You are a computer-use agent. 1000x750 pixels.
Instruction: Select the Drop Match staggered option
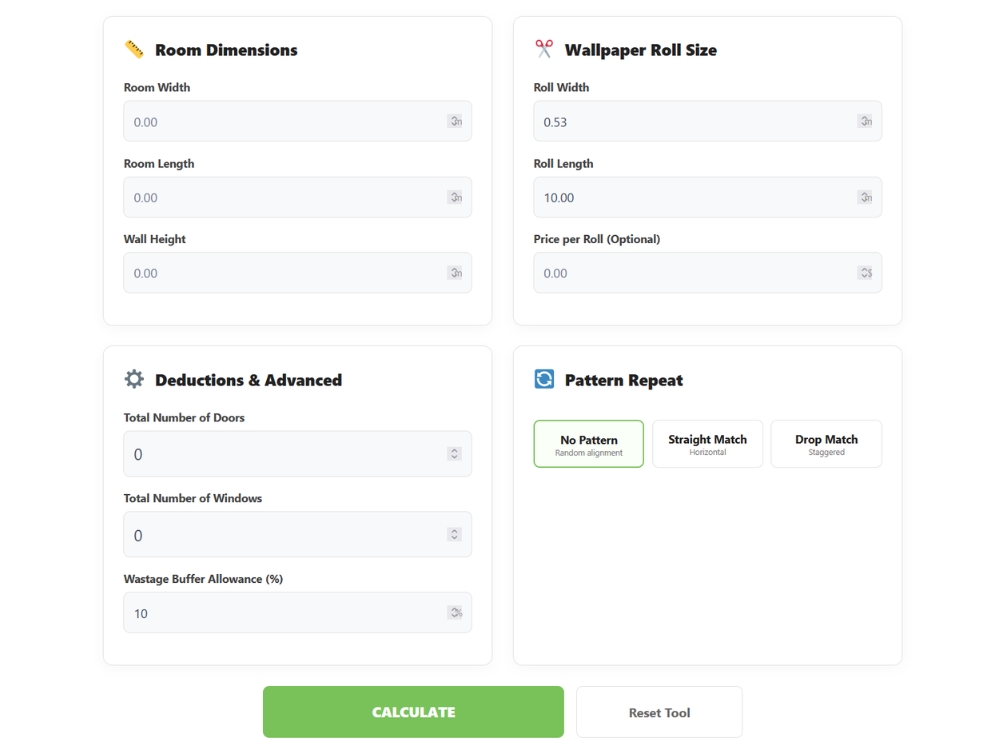[x=826, y=443]
